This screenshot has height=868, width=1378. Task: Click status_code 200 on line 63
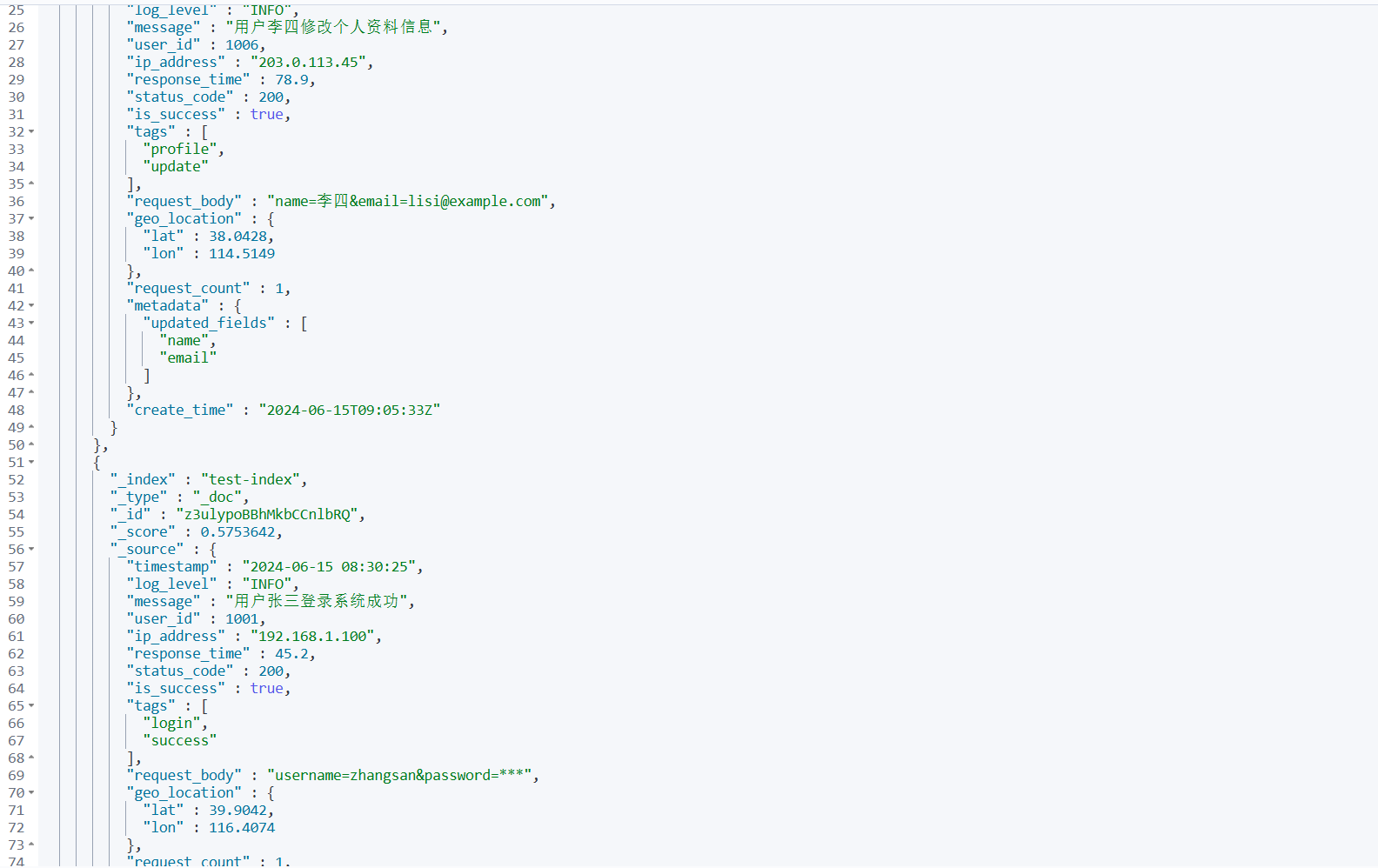[271, 671]
